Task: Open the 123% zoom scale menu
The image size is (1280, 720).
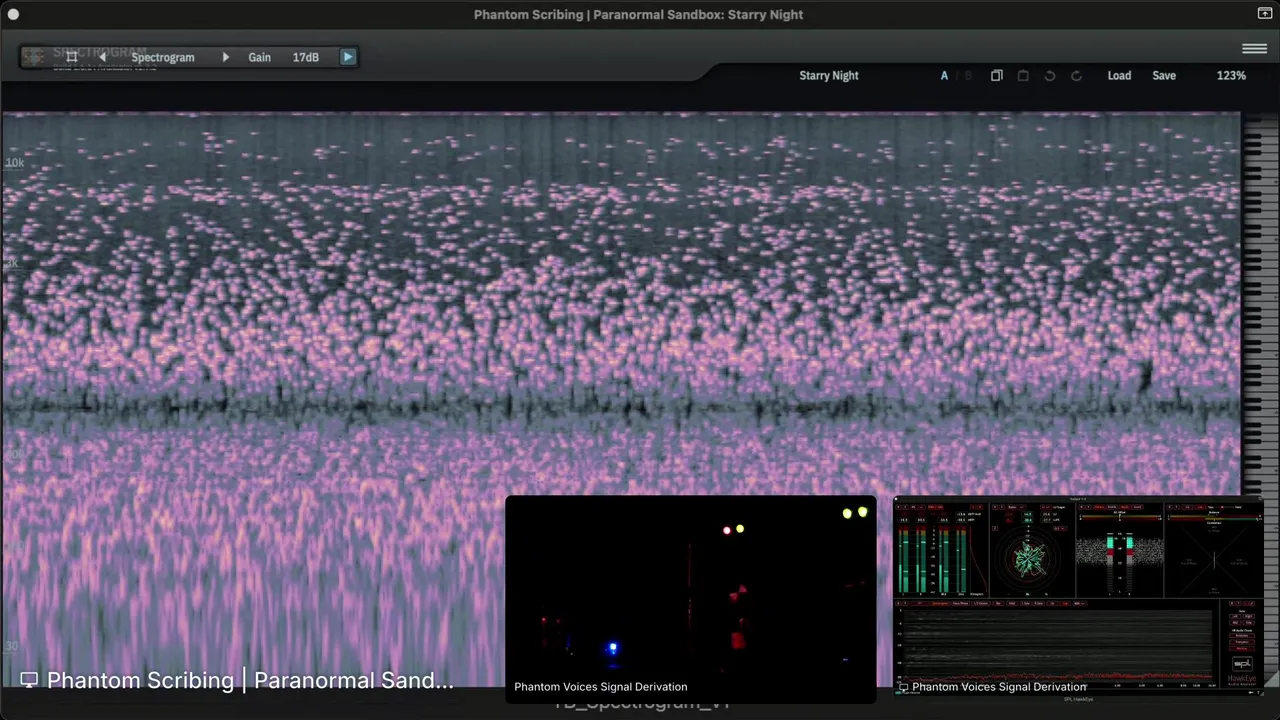Action: pos(1231,75)
